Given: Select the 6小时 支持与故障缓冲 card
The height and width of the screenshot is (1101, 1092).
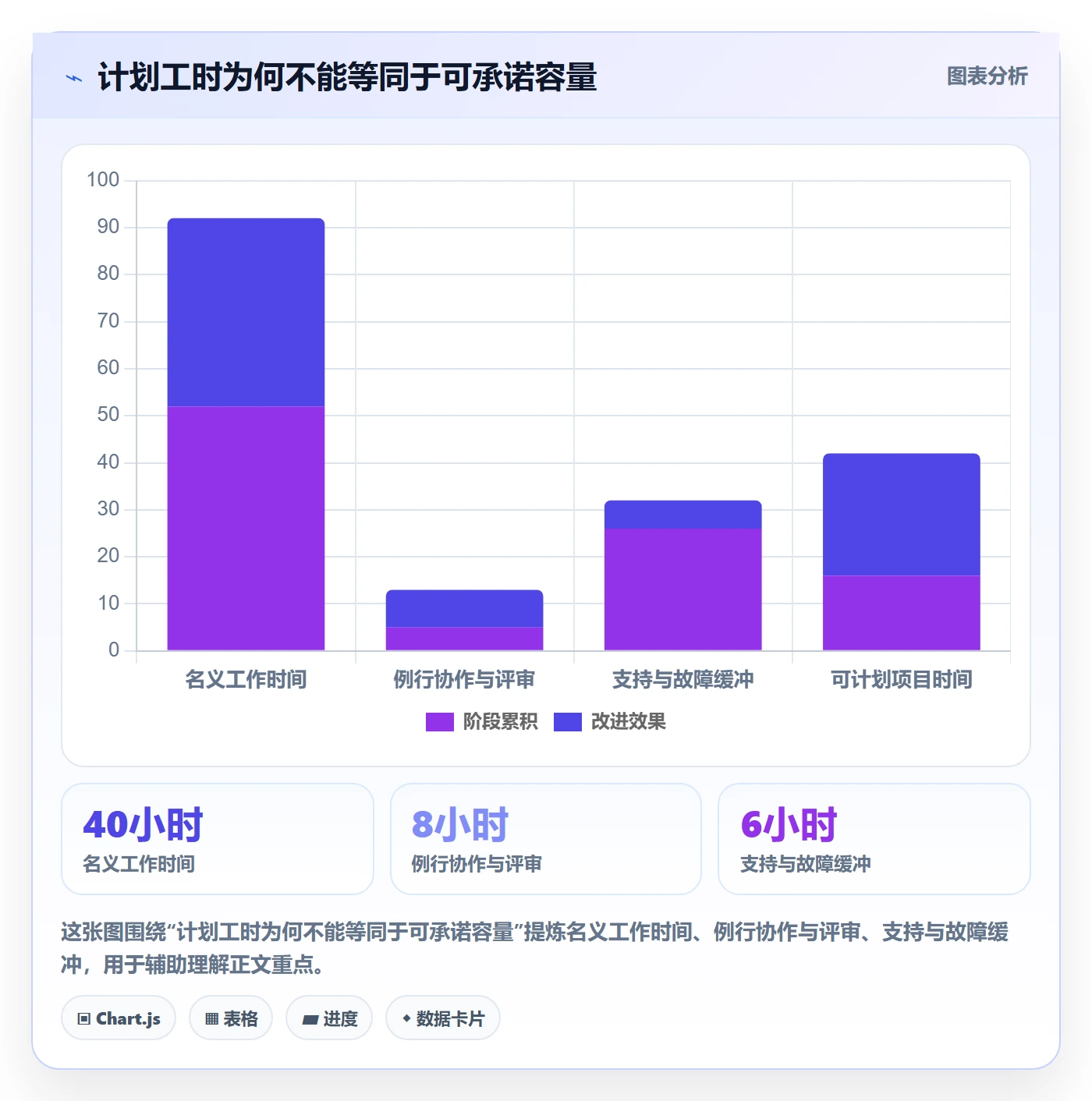Looking at the screenshot, I should coord(874,839).
